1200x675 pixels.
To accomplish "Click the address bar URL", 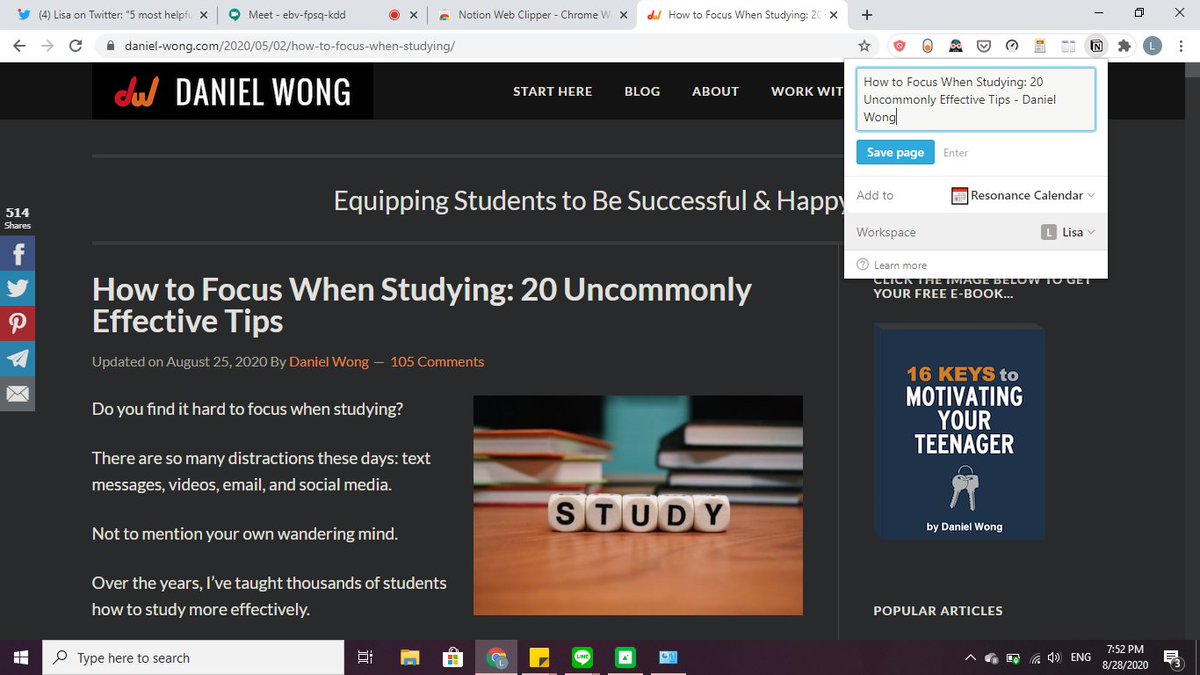I will click(x=290, y=46).
